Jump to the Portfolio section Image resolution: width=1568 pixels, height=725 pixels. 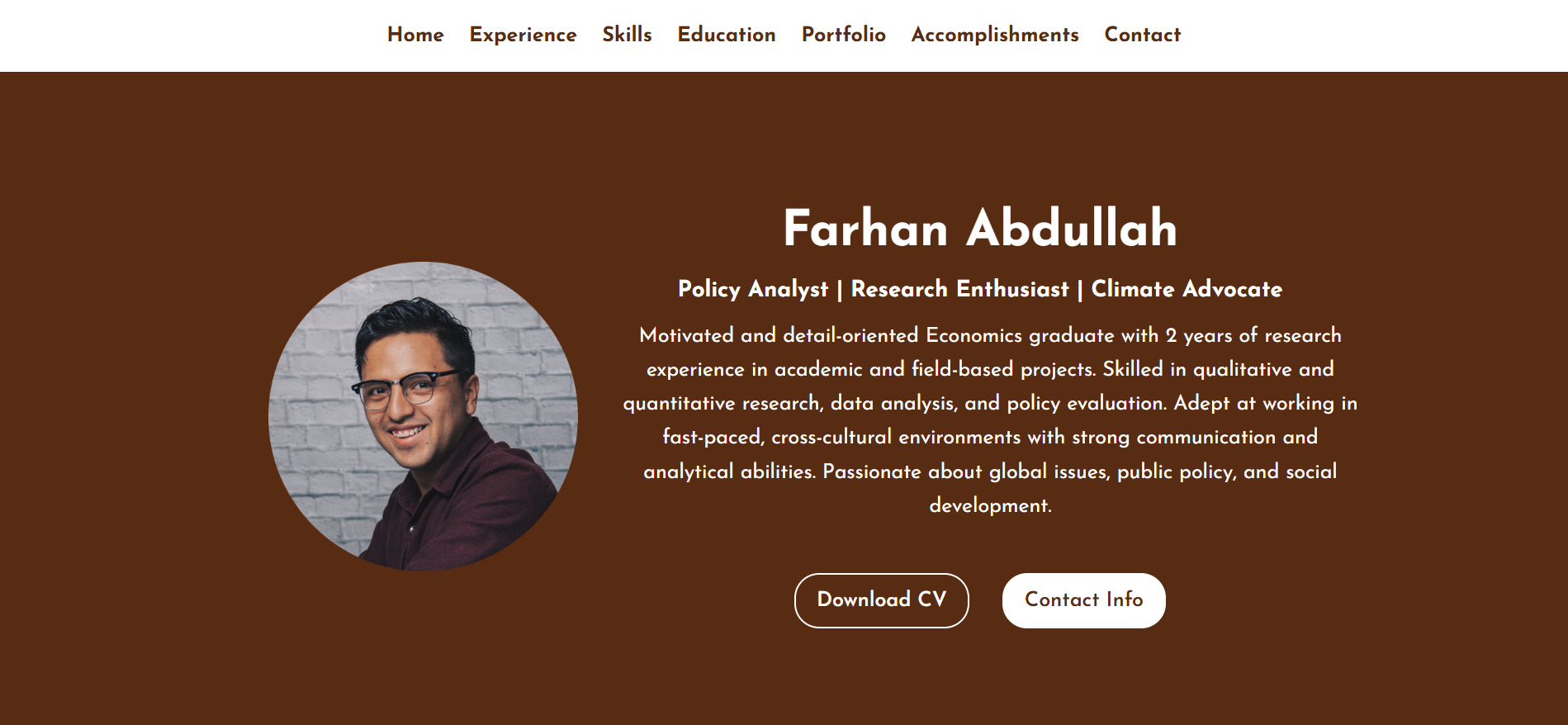coord(843,35)
